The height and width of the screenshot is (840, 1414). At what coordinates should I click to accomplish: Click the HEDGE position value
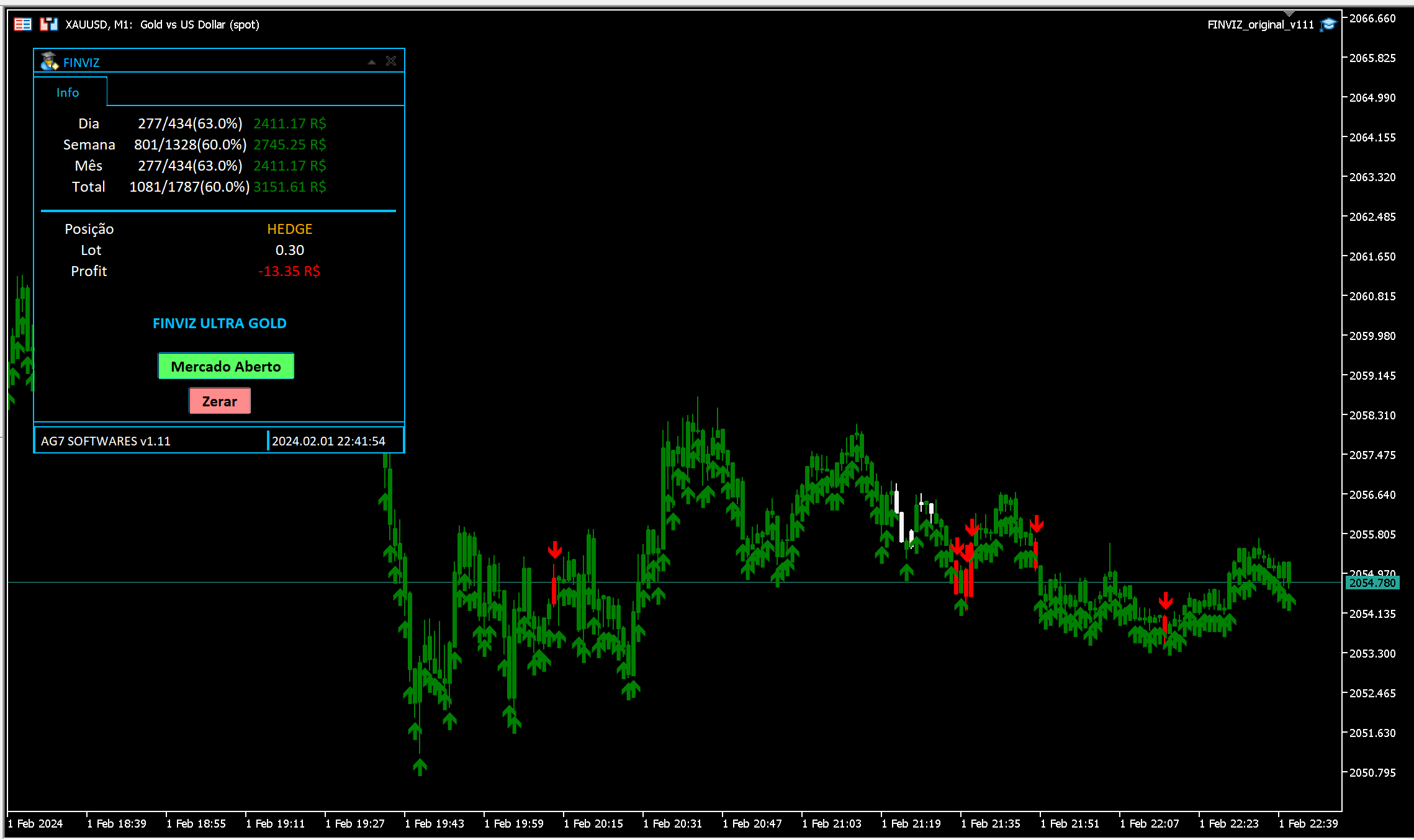pyautogui.click(x=290, y=229)
